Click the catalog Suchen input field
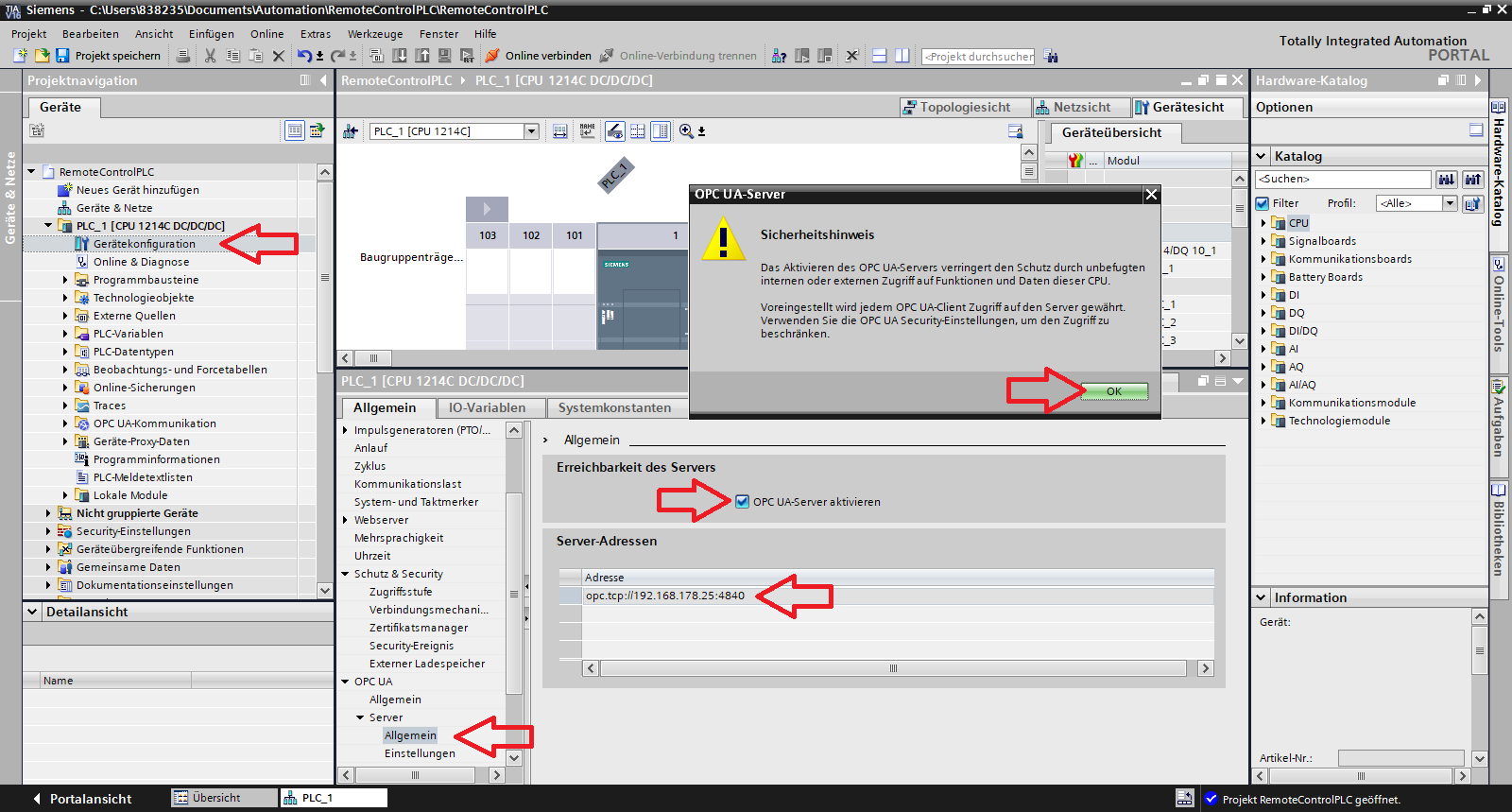 [1343, 179]
